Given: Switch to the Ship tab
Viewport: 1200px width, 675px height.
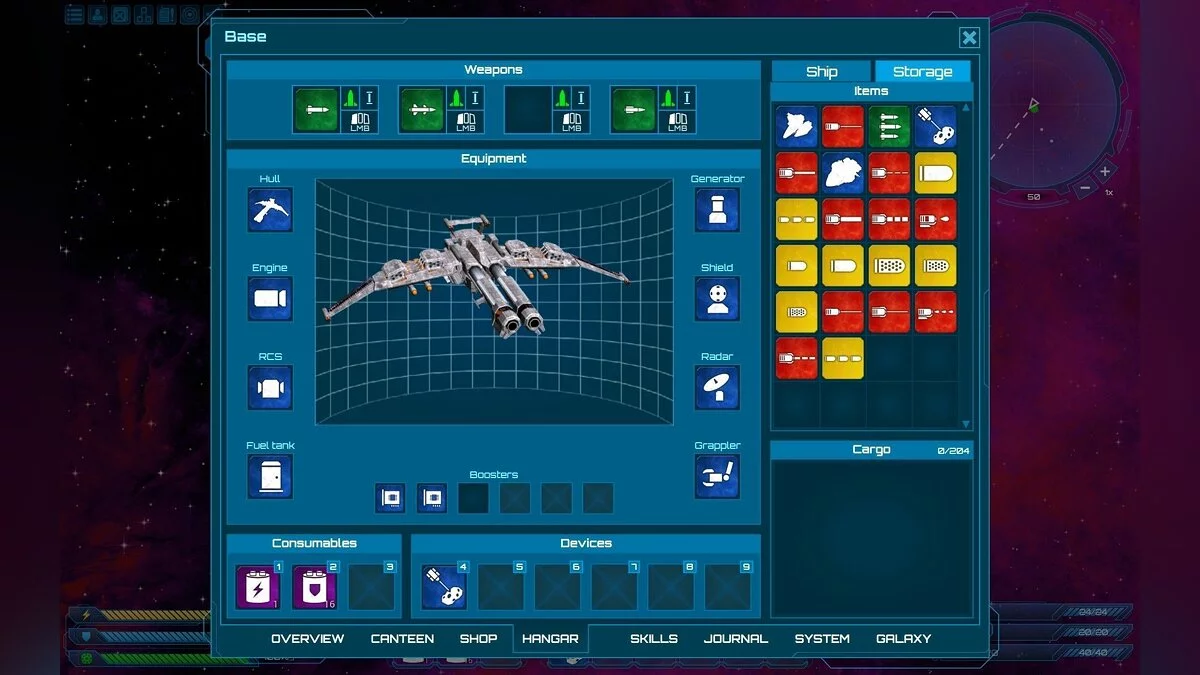Looking at the screenshot, I should (821, 72).
